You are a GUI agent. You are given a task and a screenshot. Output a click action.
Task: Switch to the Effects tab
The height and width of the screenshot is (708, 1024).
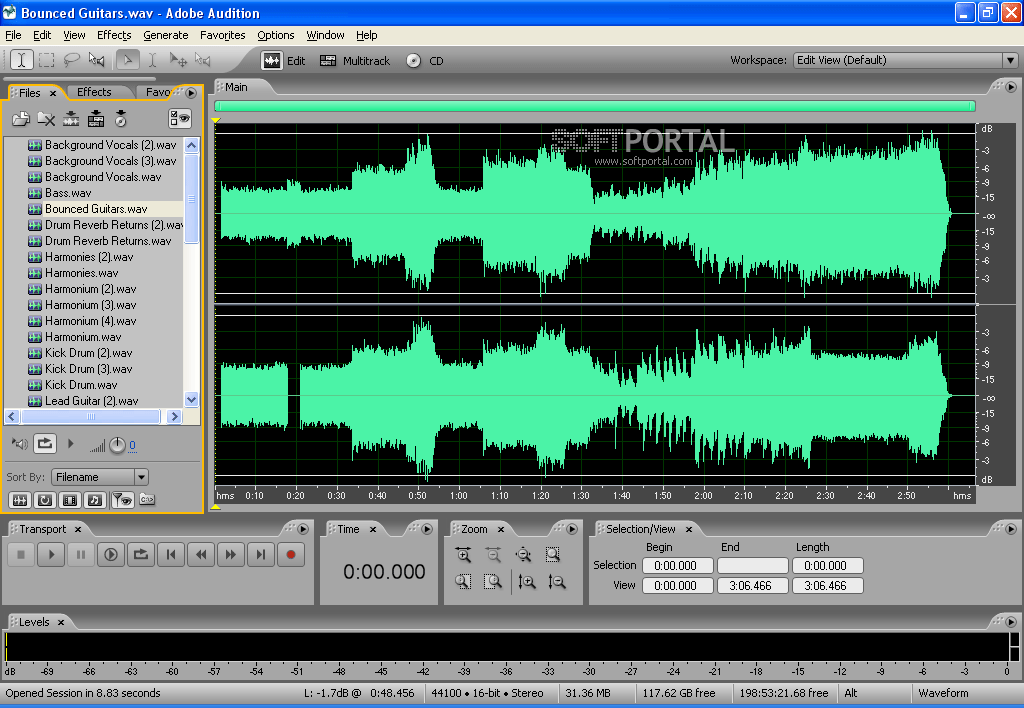(x=95, y=92)
